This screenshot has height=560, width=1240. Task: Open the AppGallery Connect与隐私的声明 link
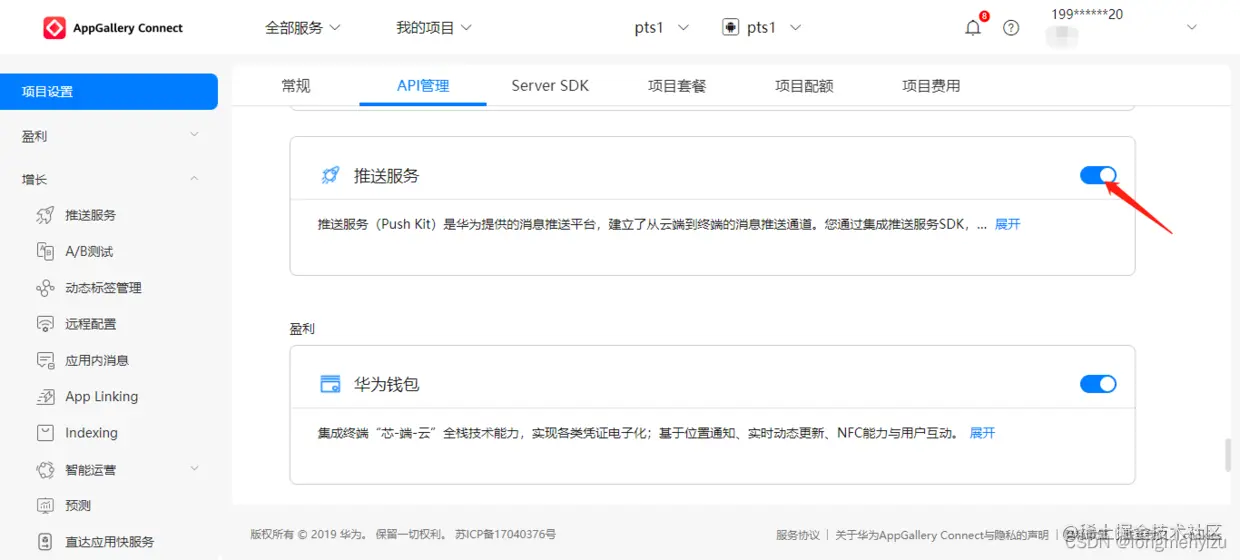pos(942,535)
